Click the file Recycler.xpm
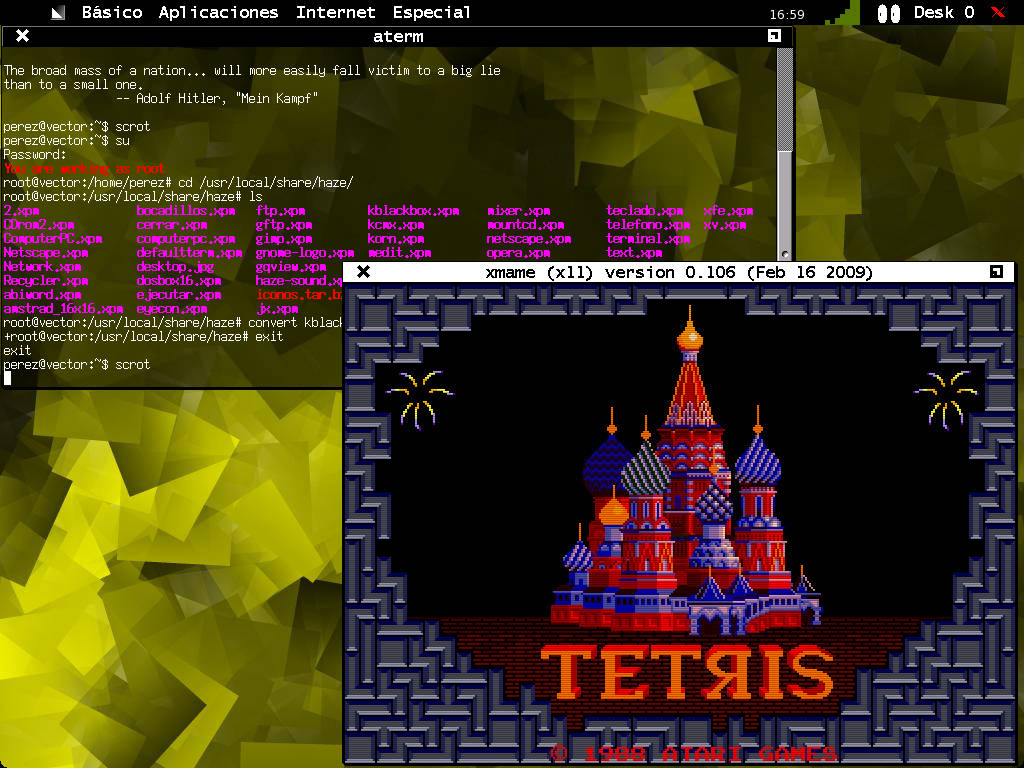This screenshot has height=768, width=1024. coord(46,281)
